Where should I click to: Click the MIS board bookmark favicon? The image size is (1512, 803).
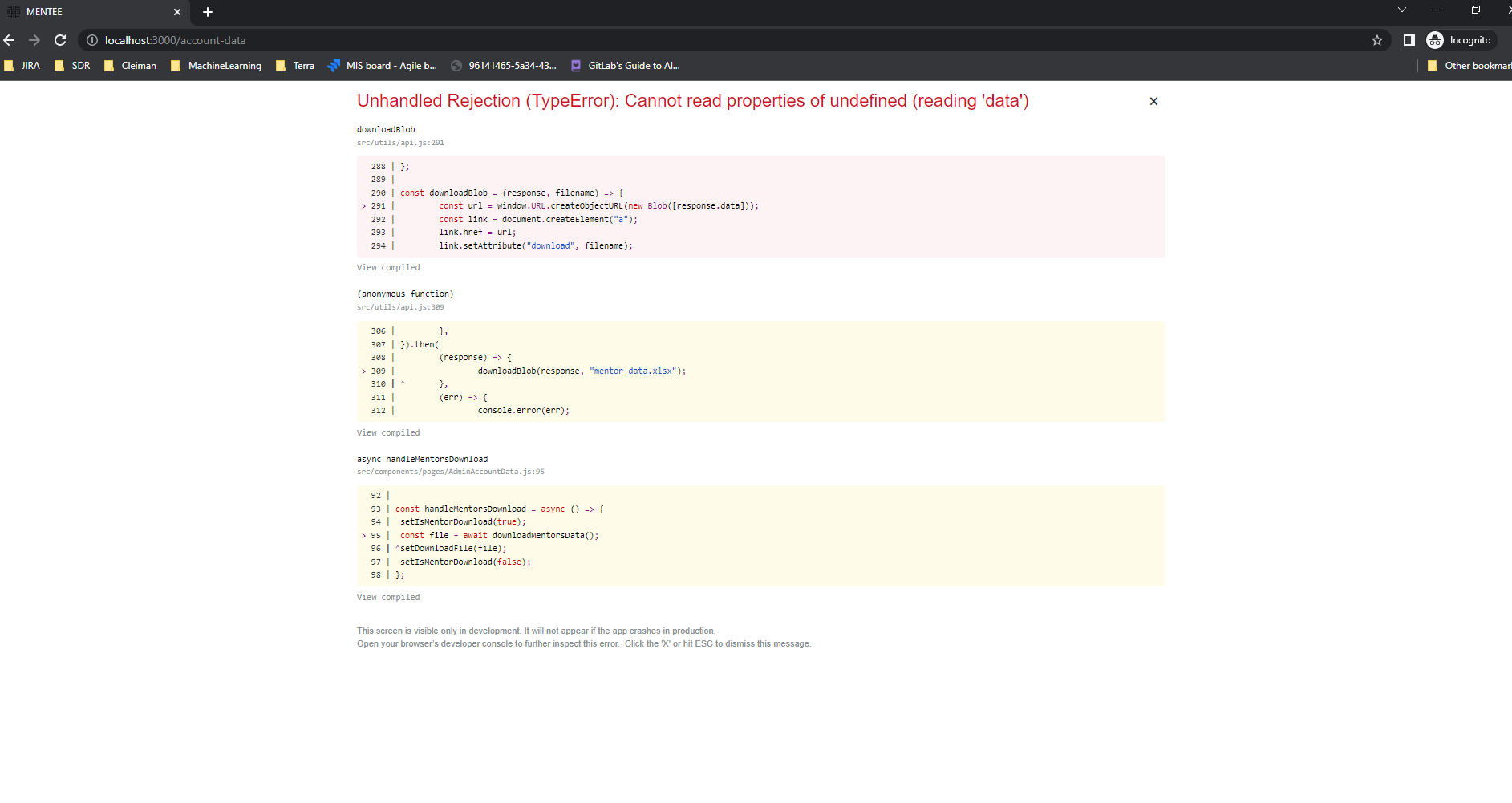pyautogui.click(x=333, y=65)
